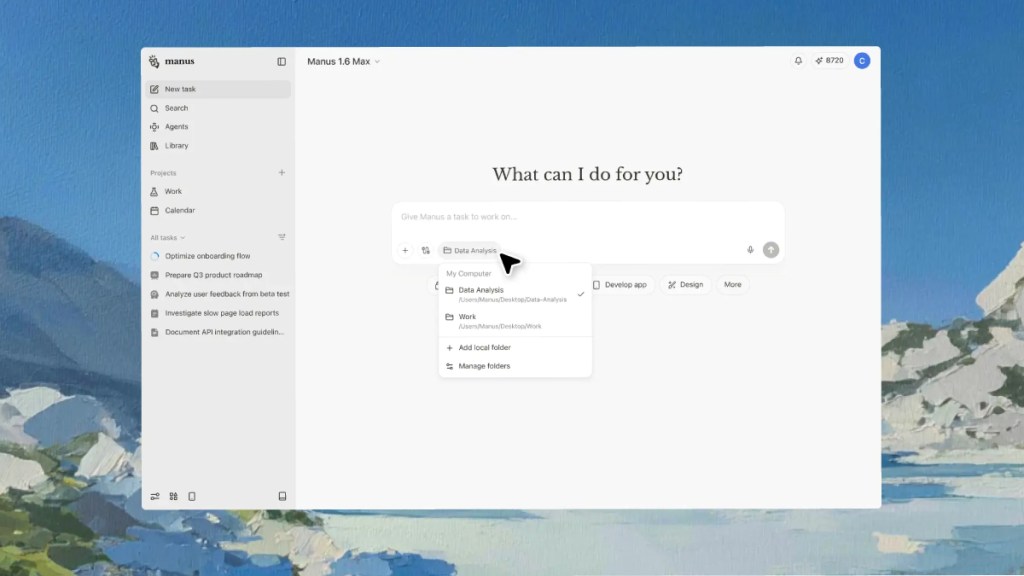This screenshot has height=576, width=1024.
Task: Open the Manus 1.6 Max model dropdown
Action: pos(344,61)
